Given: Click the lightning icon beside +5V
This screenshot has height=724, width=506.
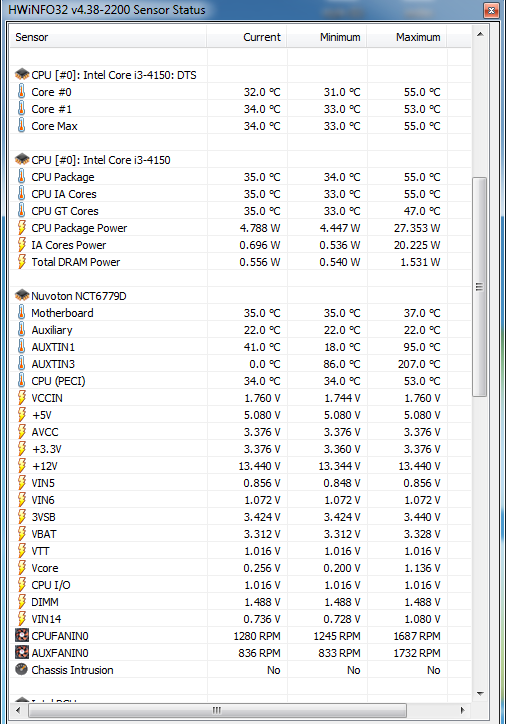Looking at the screenshot, I should click(22, 415).
